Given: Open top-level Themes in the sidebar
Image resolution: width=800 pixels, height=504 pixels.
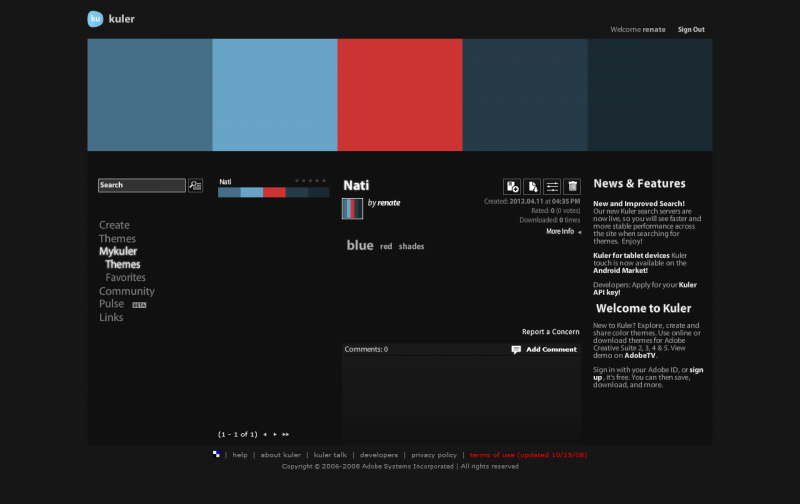Looking at the screenshot, I should [x=117, y=239].
